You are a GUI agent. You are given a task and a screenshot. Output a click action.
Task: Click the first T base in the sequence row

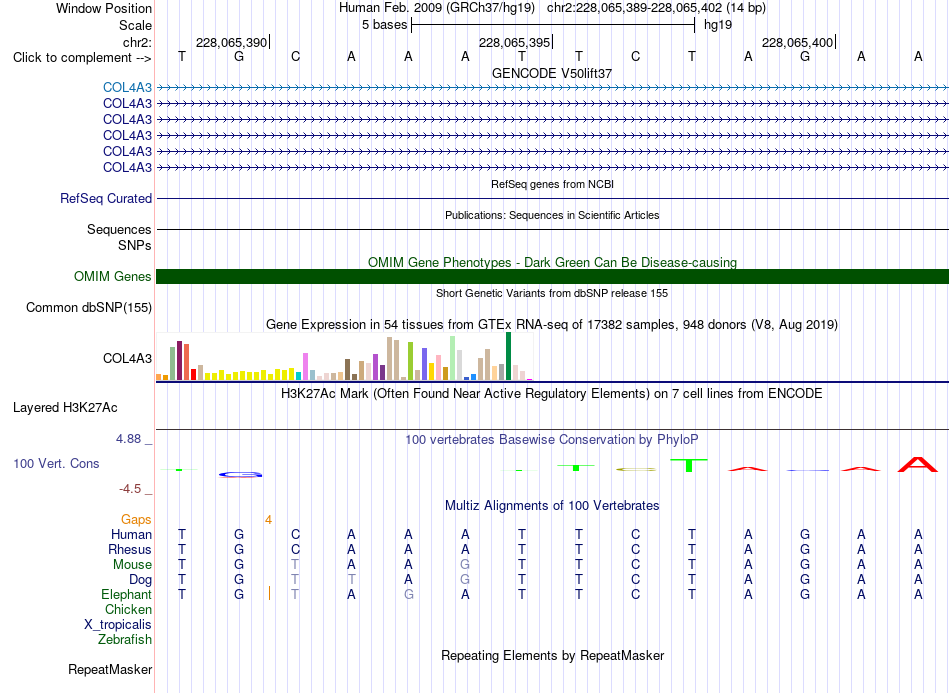point(182,56)
